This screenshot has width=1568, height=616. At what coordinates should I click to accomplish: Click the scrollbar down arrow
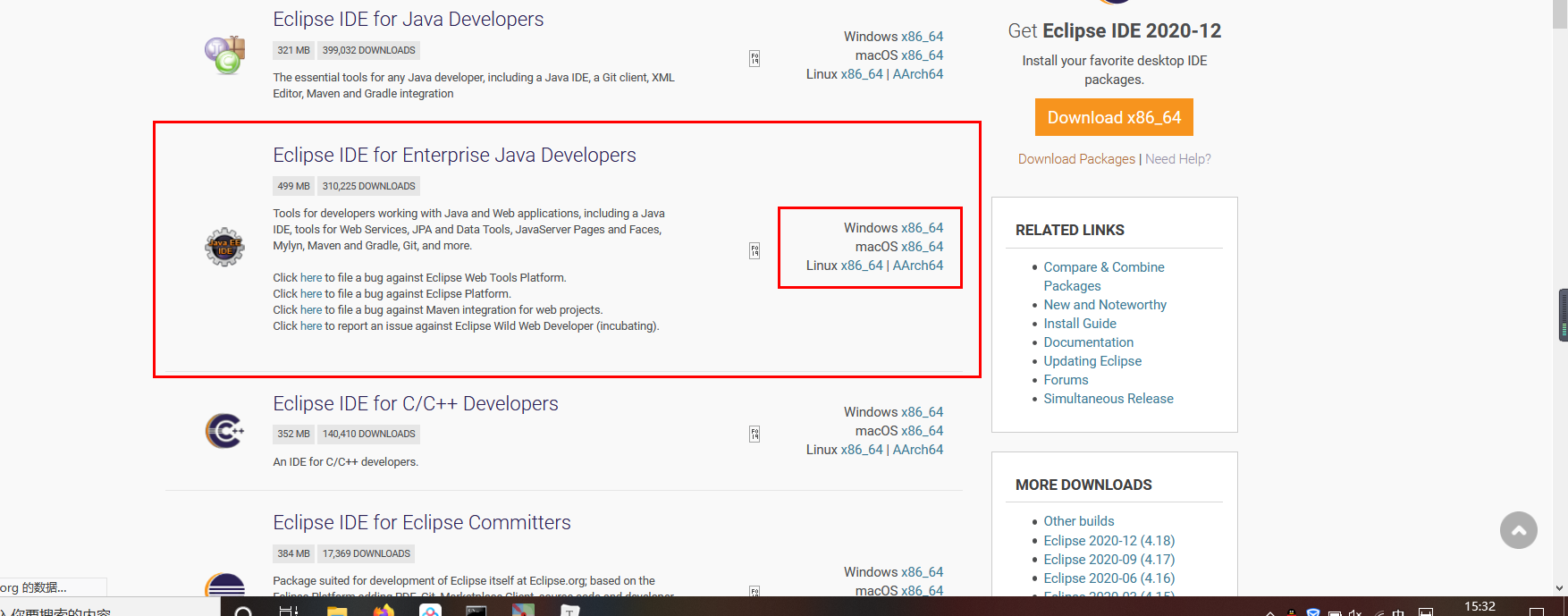(1560, 588)
